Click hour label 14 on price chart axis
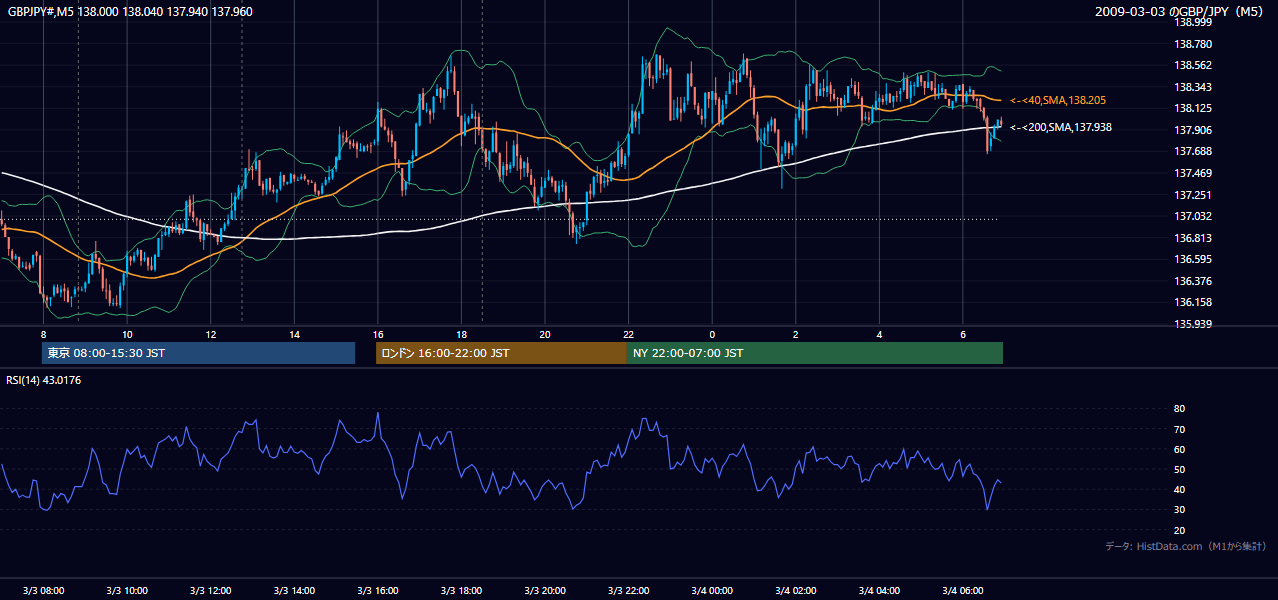This screenshot has height=600, width=1278. click(294, 334)
